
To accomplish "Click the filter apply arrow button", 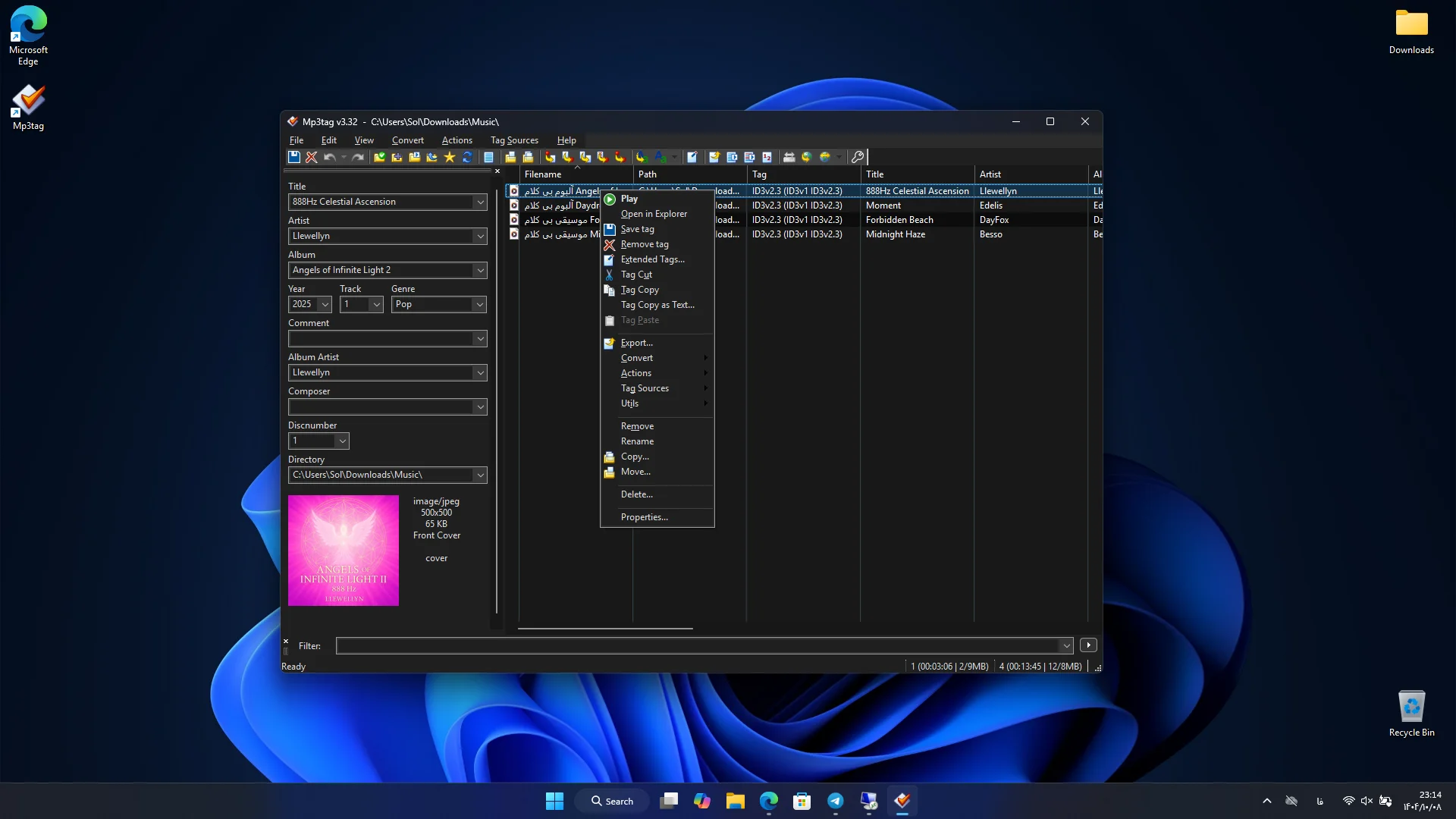I will pyautogui.click(x=1088, y=645).
